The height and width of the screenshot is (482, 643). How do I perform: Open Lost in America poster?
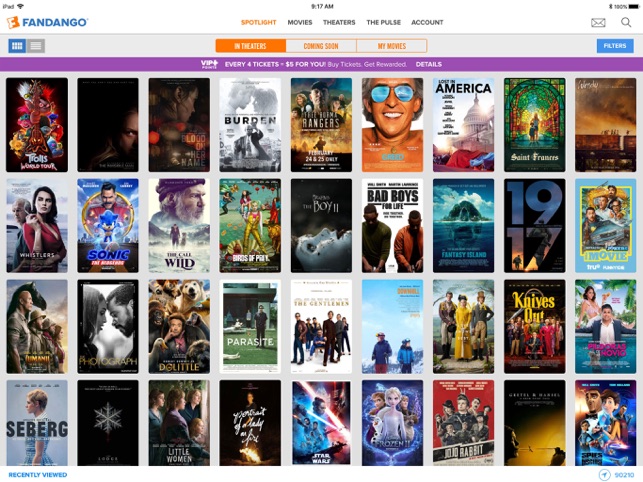click(x=463, y=125)
